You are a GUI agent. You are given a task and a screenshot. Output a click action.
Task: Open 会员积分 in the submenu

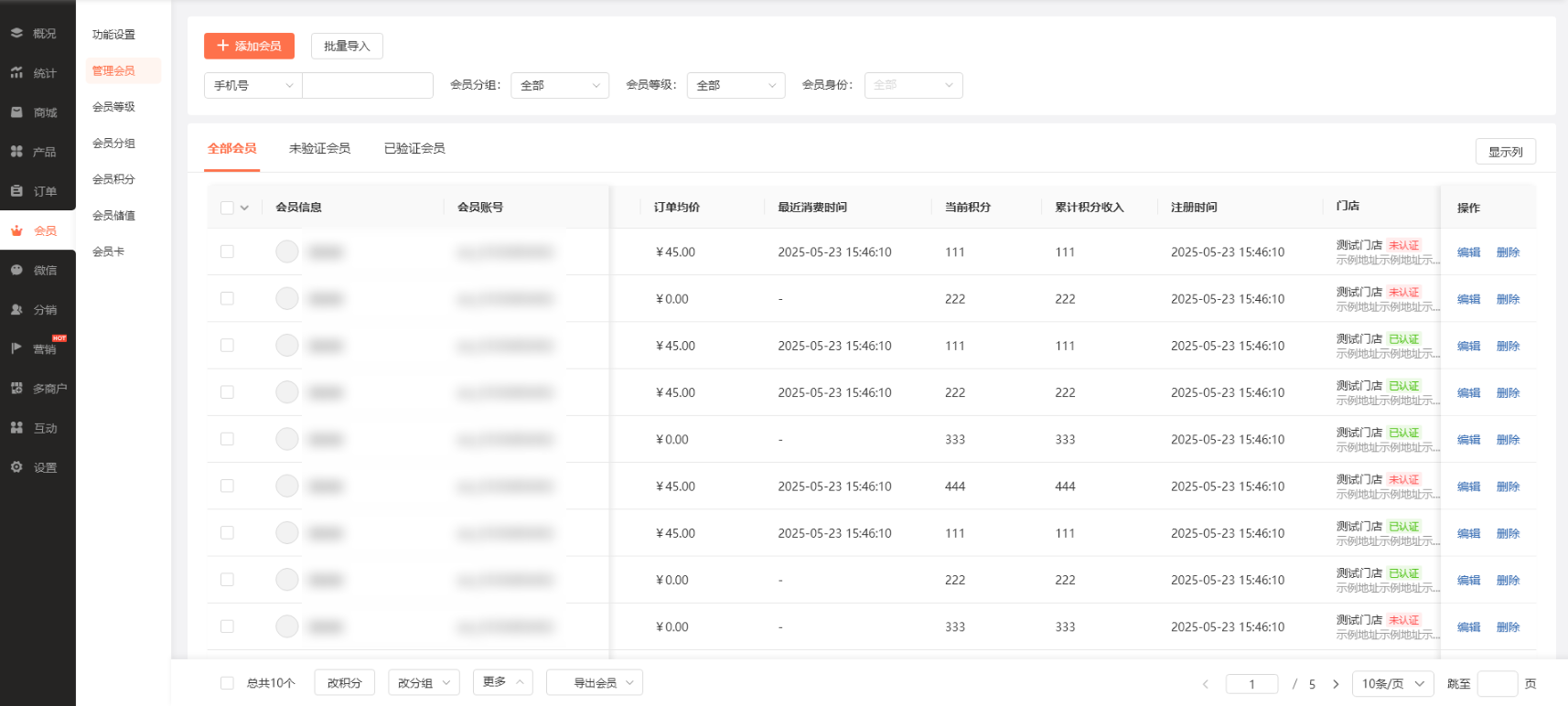coord(113,179)
